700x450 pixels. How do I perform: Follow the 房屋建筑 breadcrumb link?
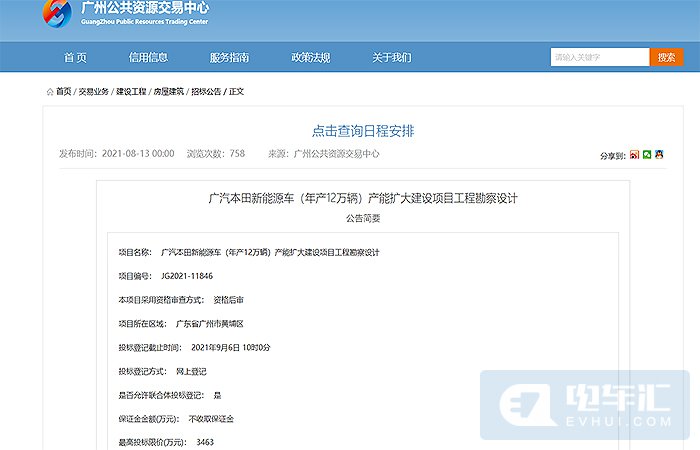pyautogui.click(x=169, y=92)
